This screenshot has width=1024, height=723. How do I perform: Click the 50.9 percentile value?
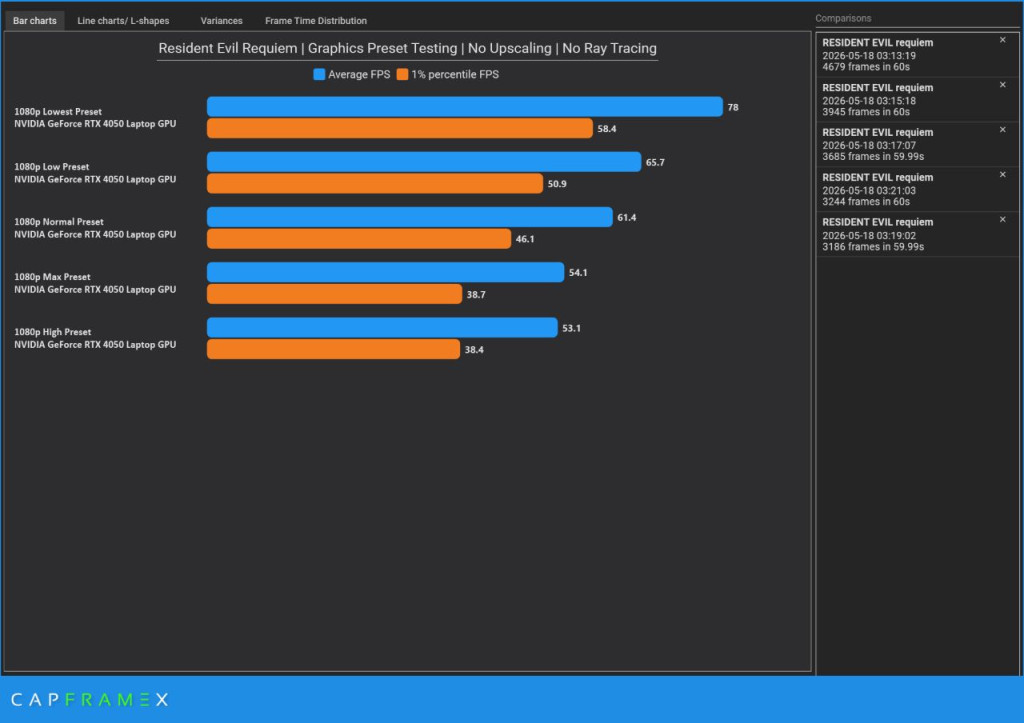[x=557, y=184]
